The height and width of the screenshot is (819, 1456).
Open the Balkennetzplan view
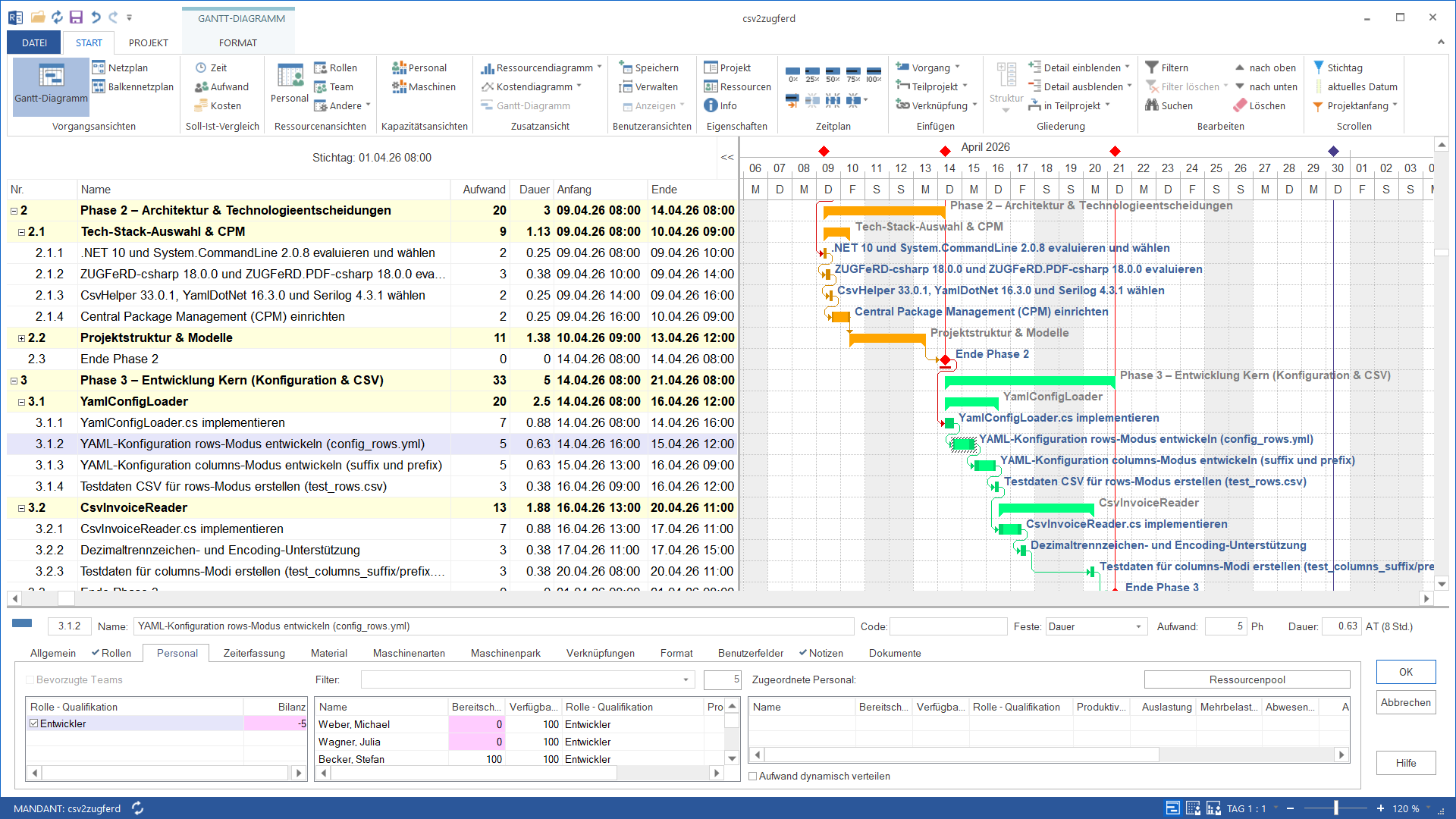133,86
